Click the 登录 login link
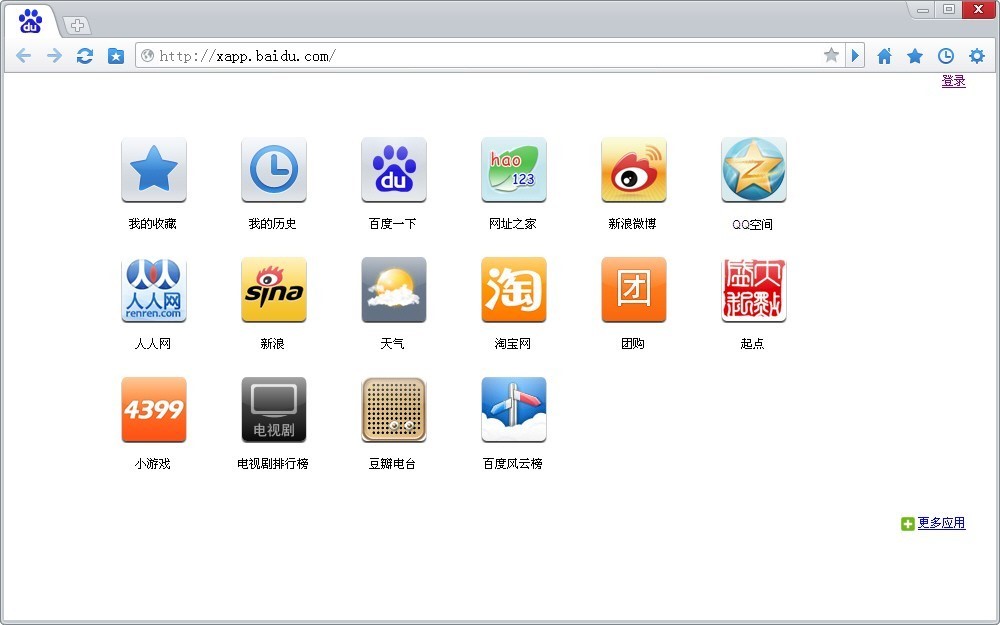This screenshot has height=625, width=1000. point(953,81)
